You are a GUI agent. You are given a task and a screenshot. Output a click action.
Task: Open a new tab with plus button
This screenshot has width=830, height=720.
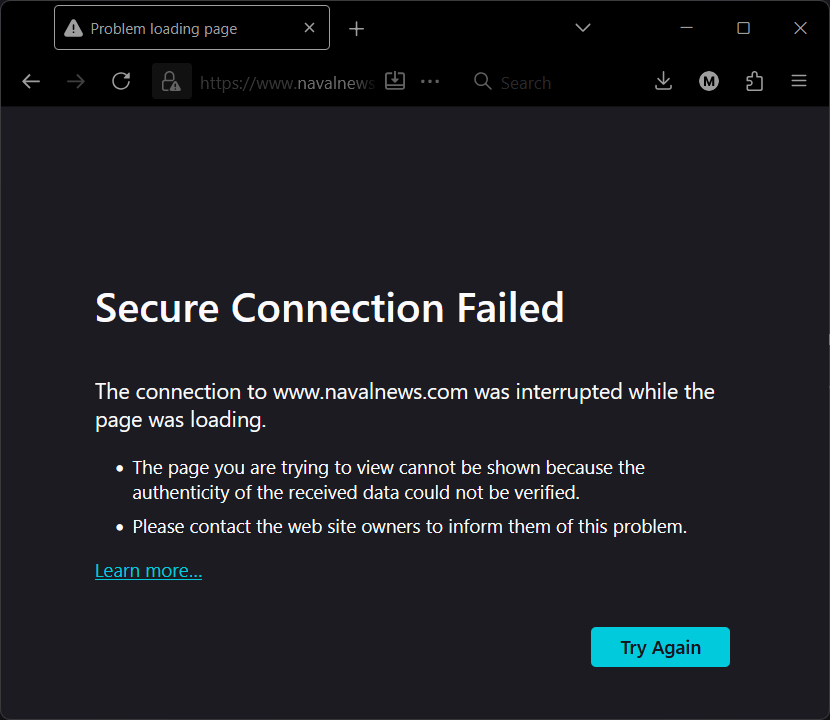point(357,29)
